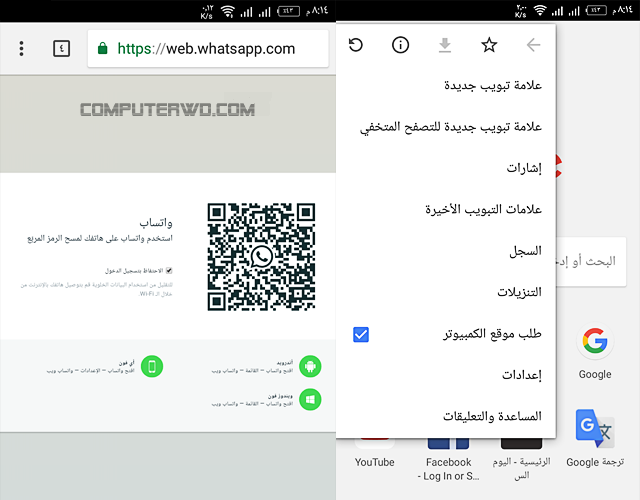640x500 pixels.
Task: Tap the green Windows Phone icon
Action: point(310,399)
